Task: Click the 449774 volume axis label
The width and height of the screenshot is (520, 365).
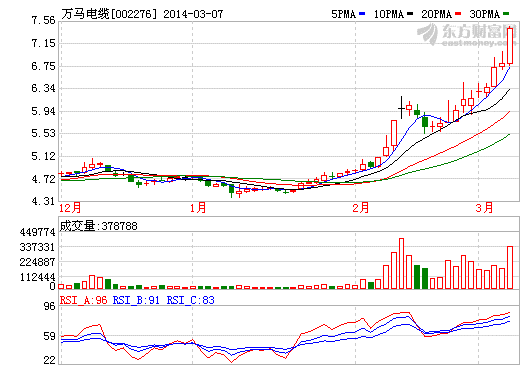Action: (37, 232)
